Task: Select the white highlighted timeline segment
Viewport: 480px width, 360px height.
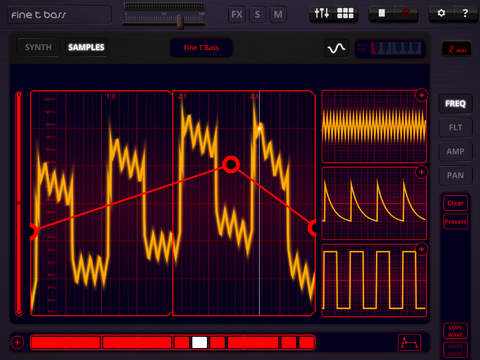Action: 199,342
